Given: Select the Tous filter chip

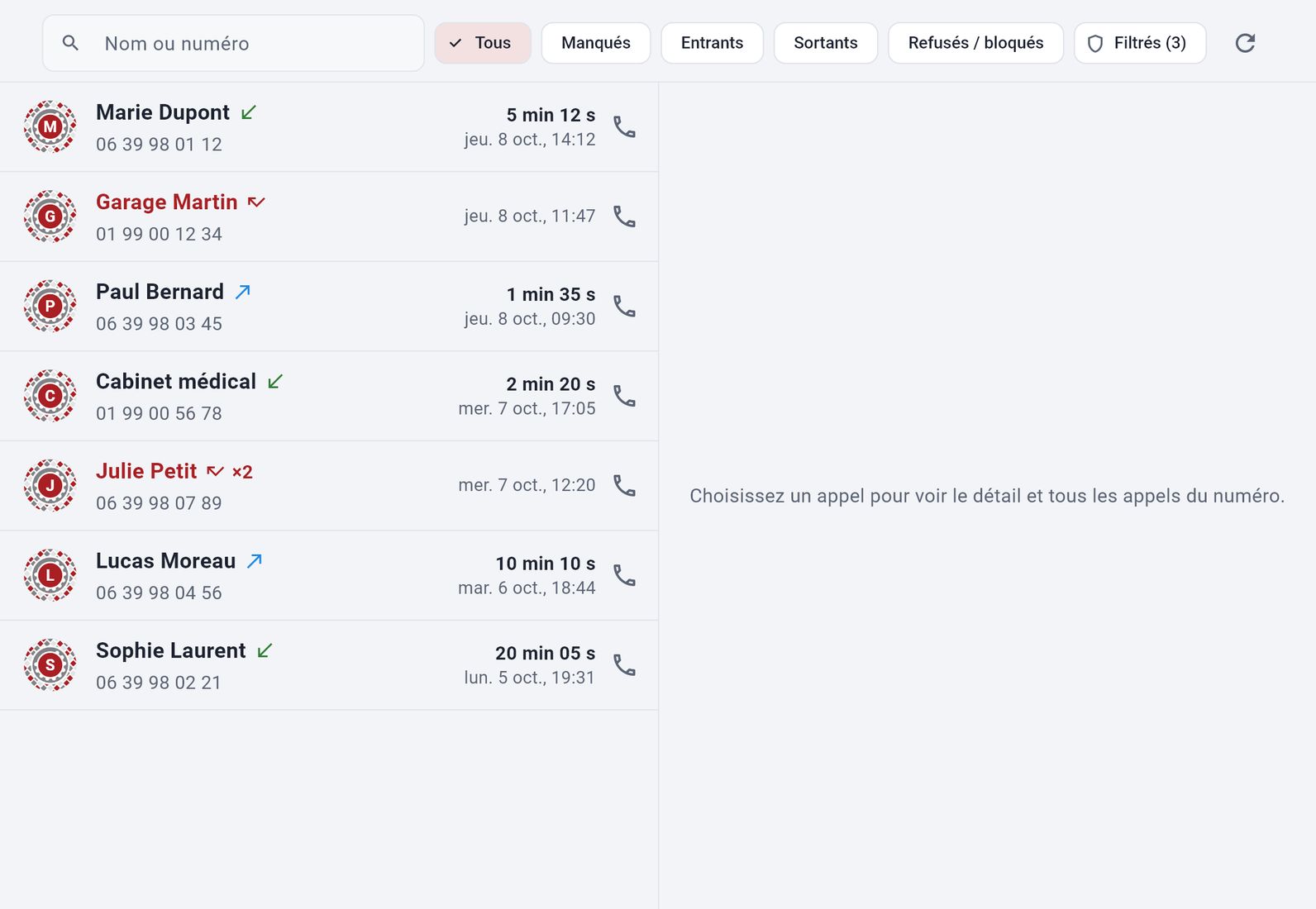Looking at the screenshot, I should click(483, 43).
